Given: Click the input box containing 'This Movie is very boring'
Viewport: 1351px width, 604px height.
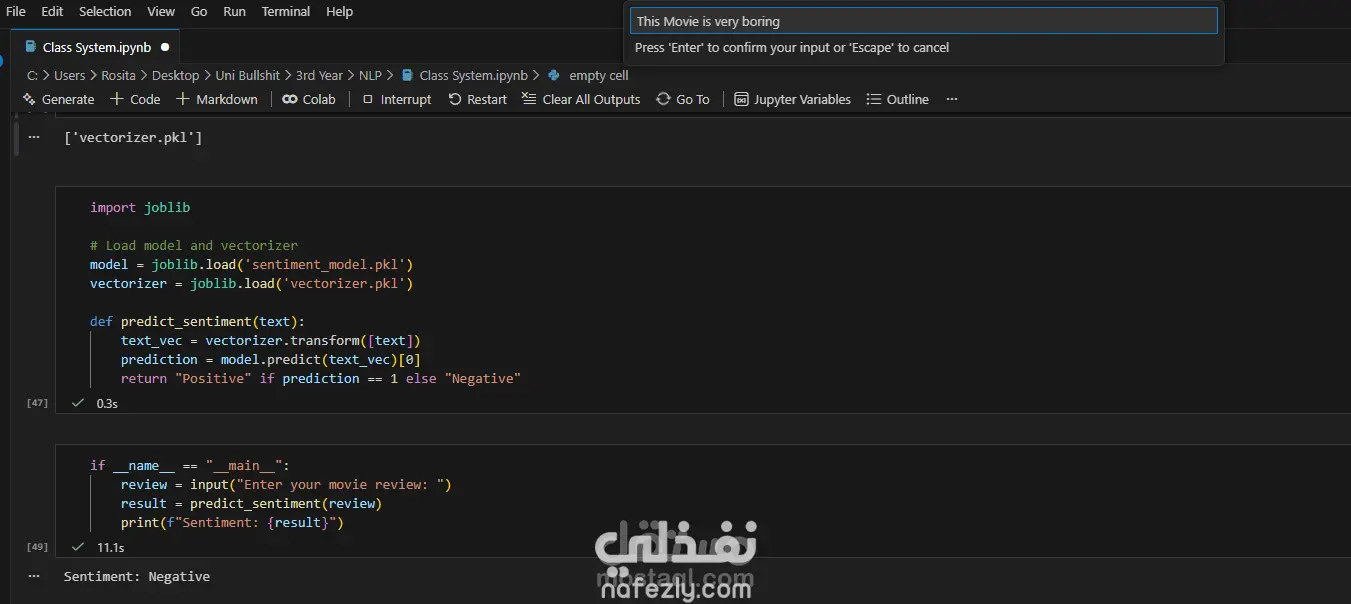Looking at the screenshot, I should (x=923, y=21).
